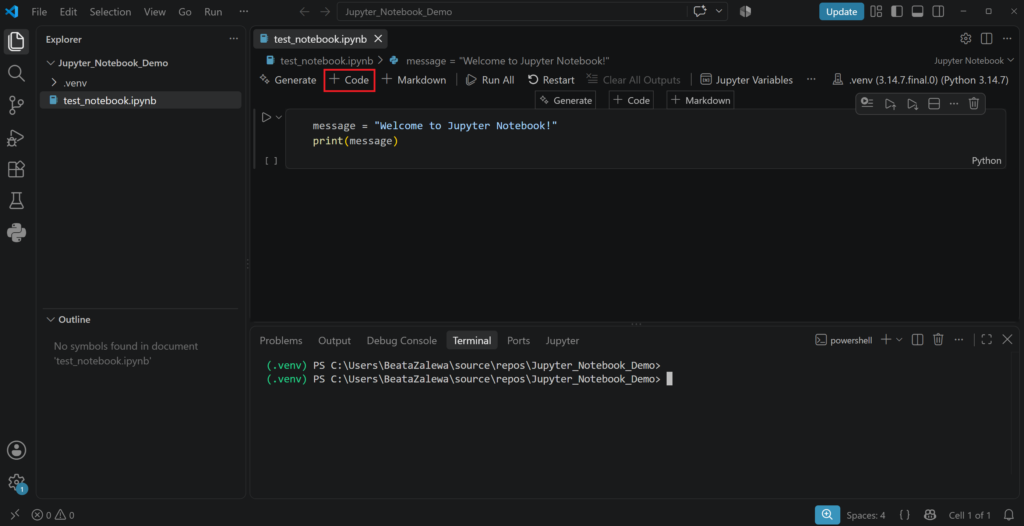Open the Accounts menu icon
The height and width of the screenshot is (526, 1024).
(x=16, y=450)
